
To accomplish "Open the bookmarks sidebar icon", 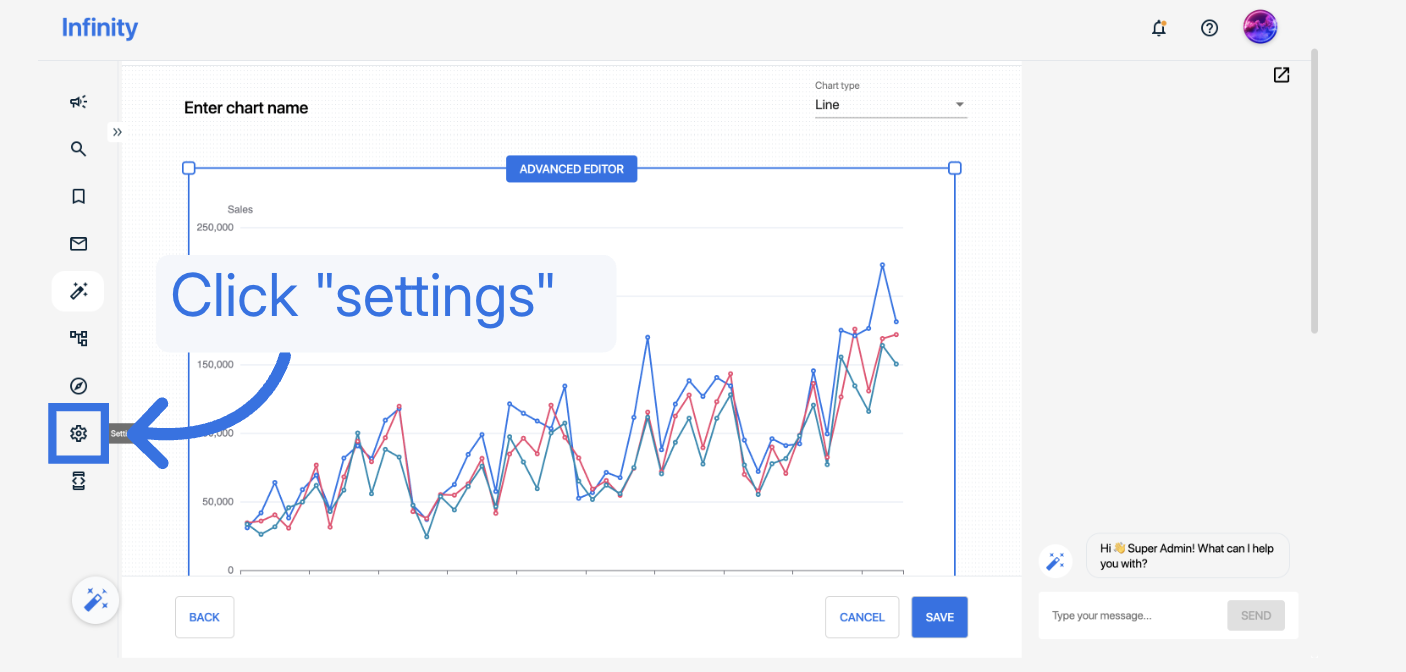I will 78,196.
